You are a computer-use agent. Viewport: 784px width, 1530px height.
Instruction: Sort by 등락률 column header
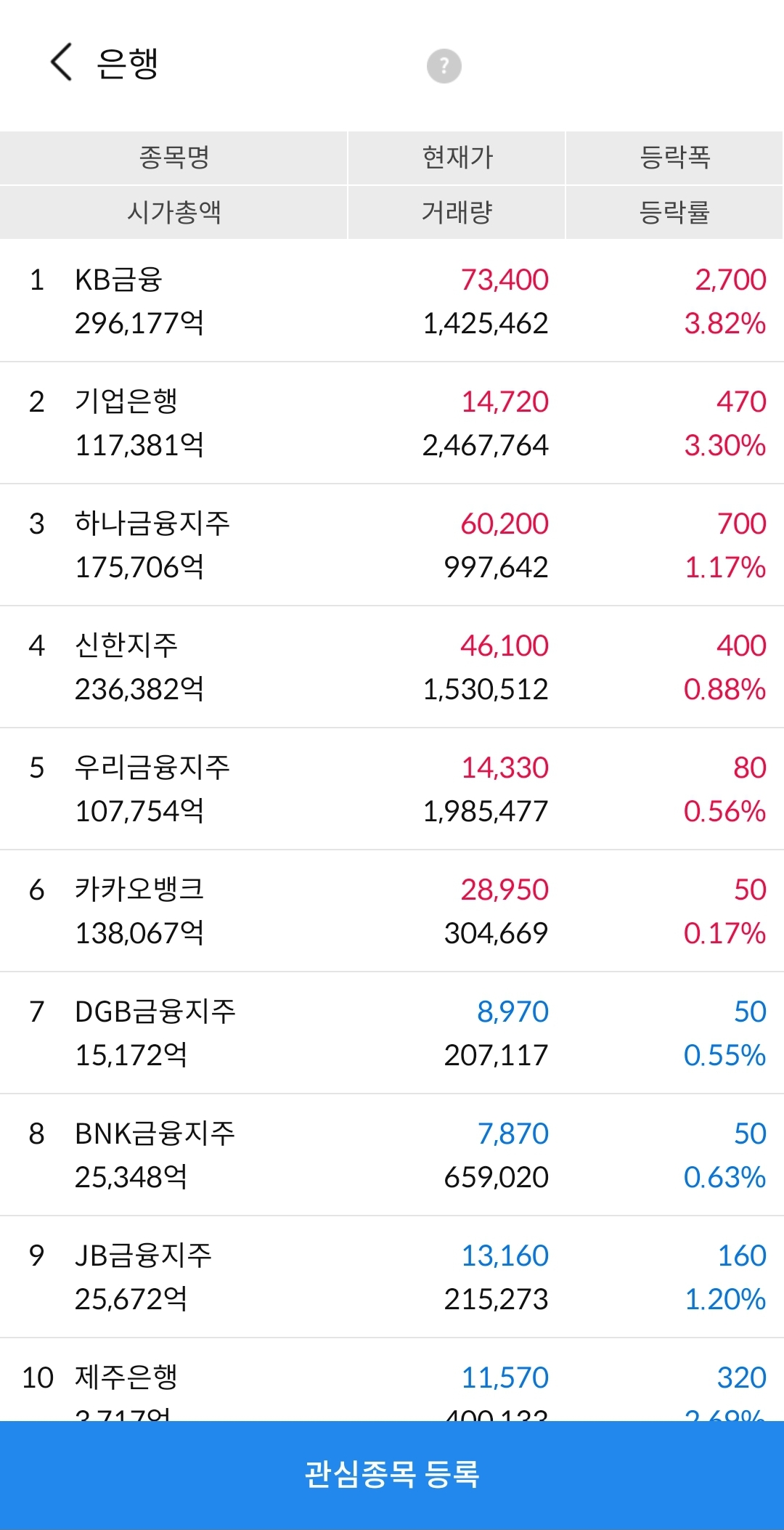tap(675, 213)
